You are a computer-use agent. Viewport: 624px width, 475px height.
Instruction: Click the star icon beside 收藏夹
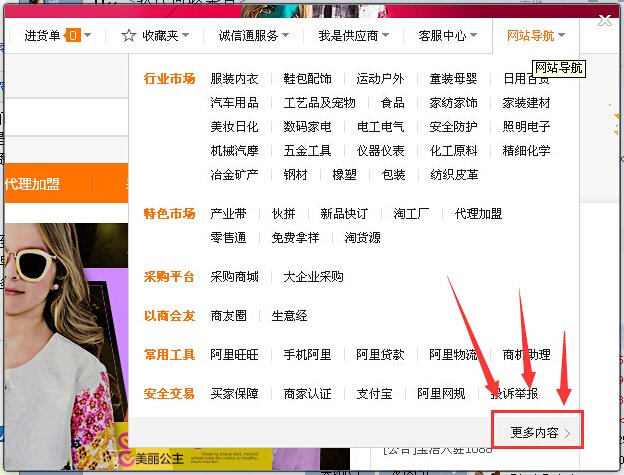pyautogui.click(x=129, y=35)
